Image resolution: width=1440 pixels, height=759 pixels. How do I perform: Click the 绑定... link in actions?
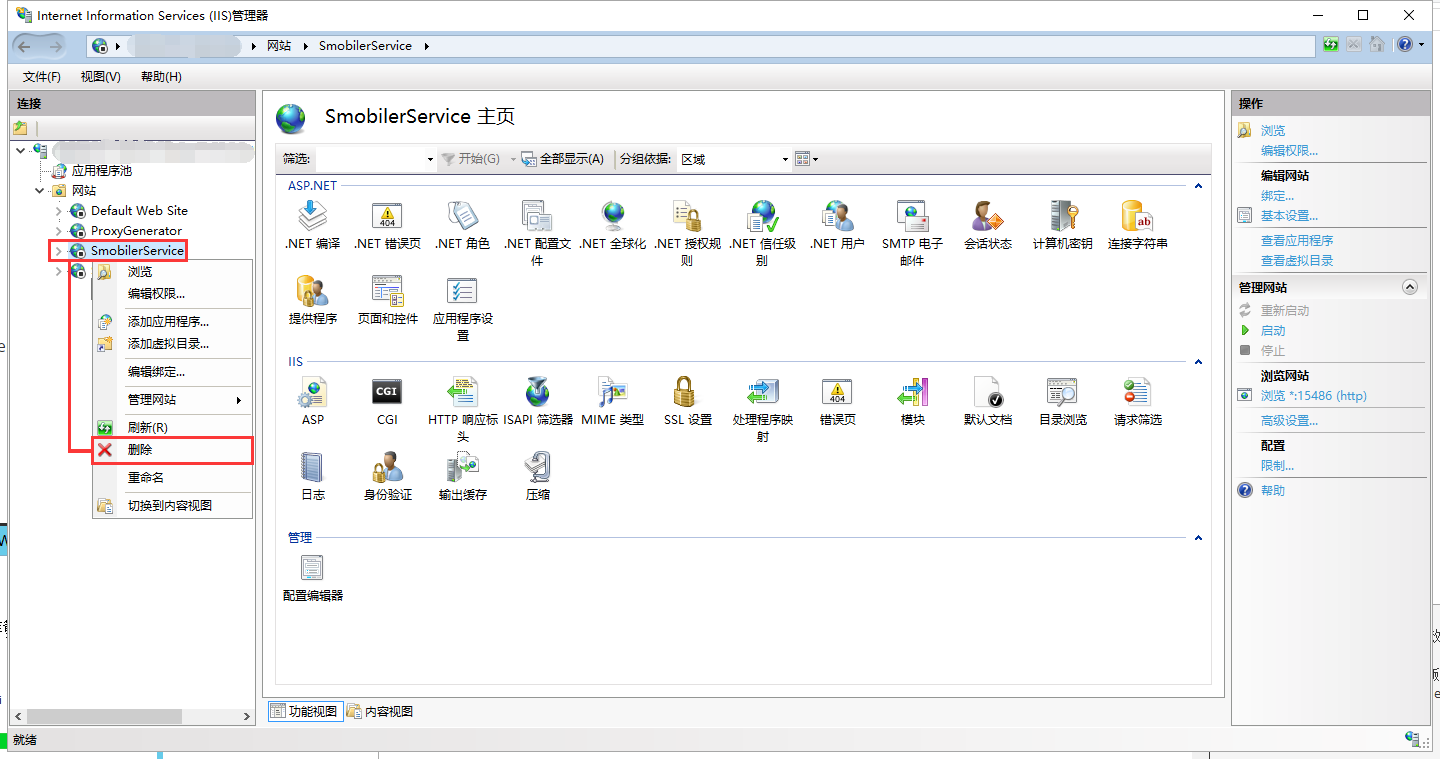[1277, 196]
